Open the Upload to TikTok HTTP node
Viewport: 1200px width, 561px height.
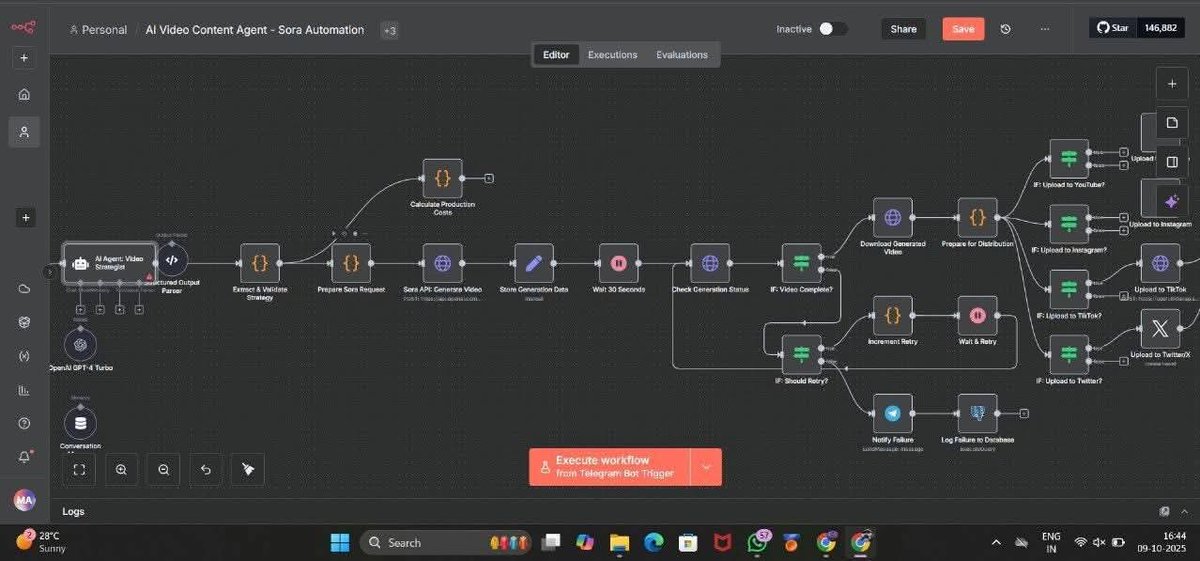[x=1160, y=263]
